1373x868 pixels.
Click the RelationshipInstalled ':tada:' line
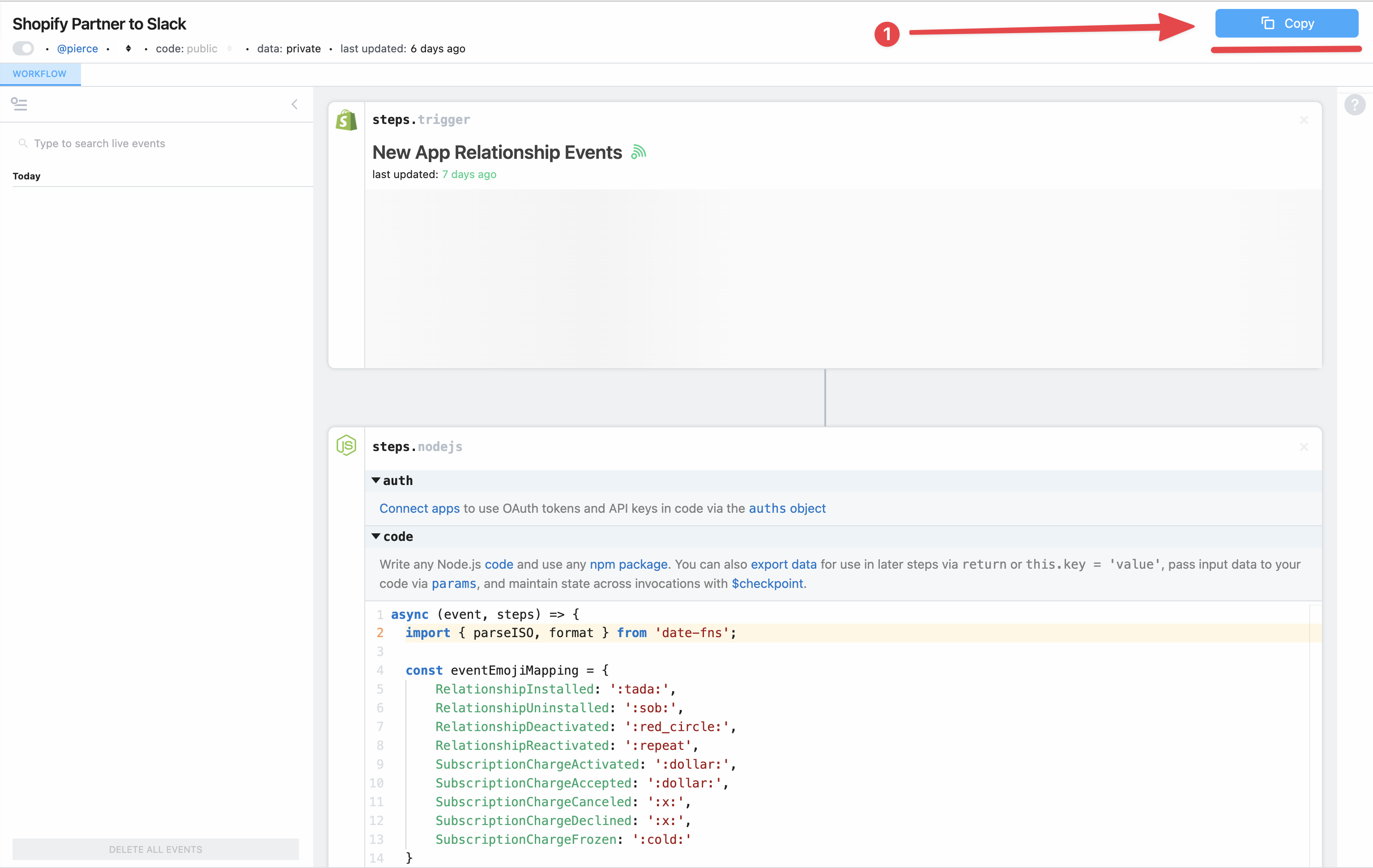555,689
